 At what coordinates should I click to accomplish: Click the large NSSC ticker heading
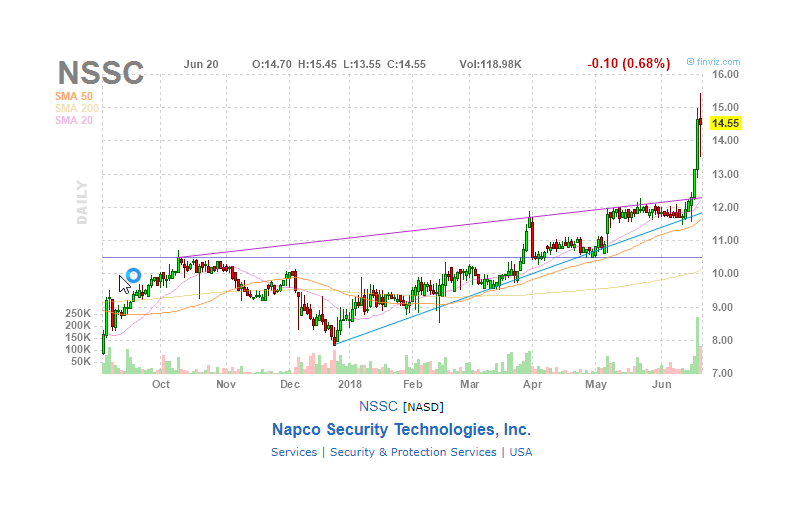[x=101, y=73]
